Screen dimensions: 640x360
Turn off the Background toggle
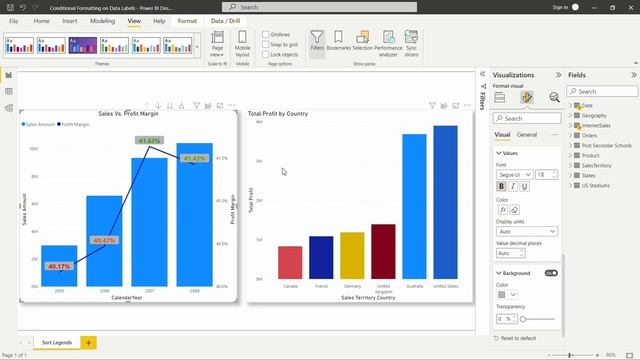click(551, 273)
